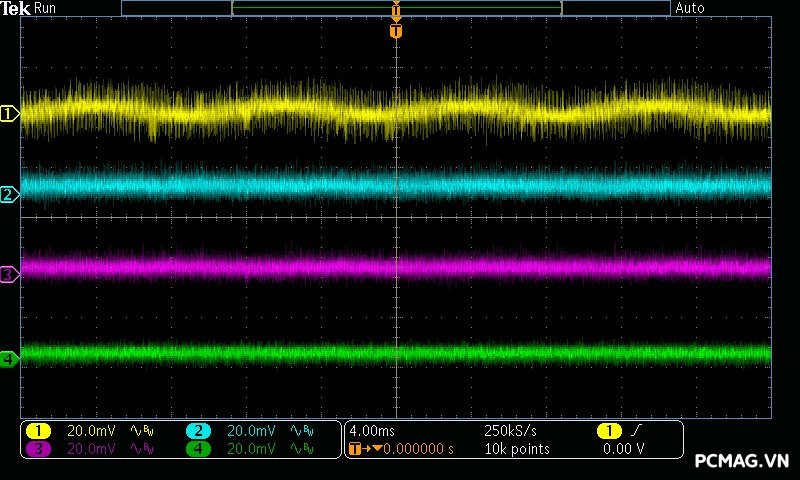Select the cyan channel 2 badge in readout

[199, 431]
